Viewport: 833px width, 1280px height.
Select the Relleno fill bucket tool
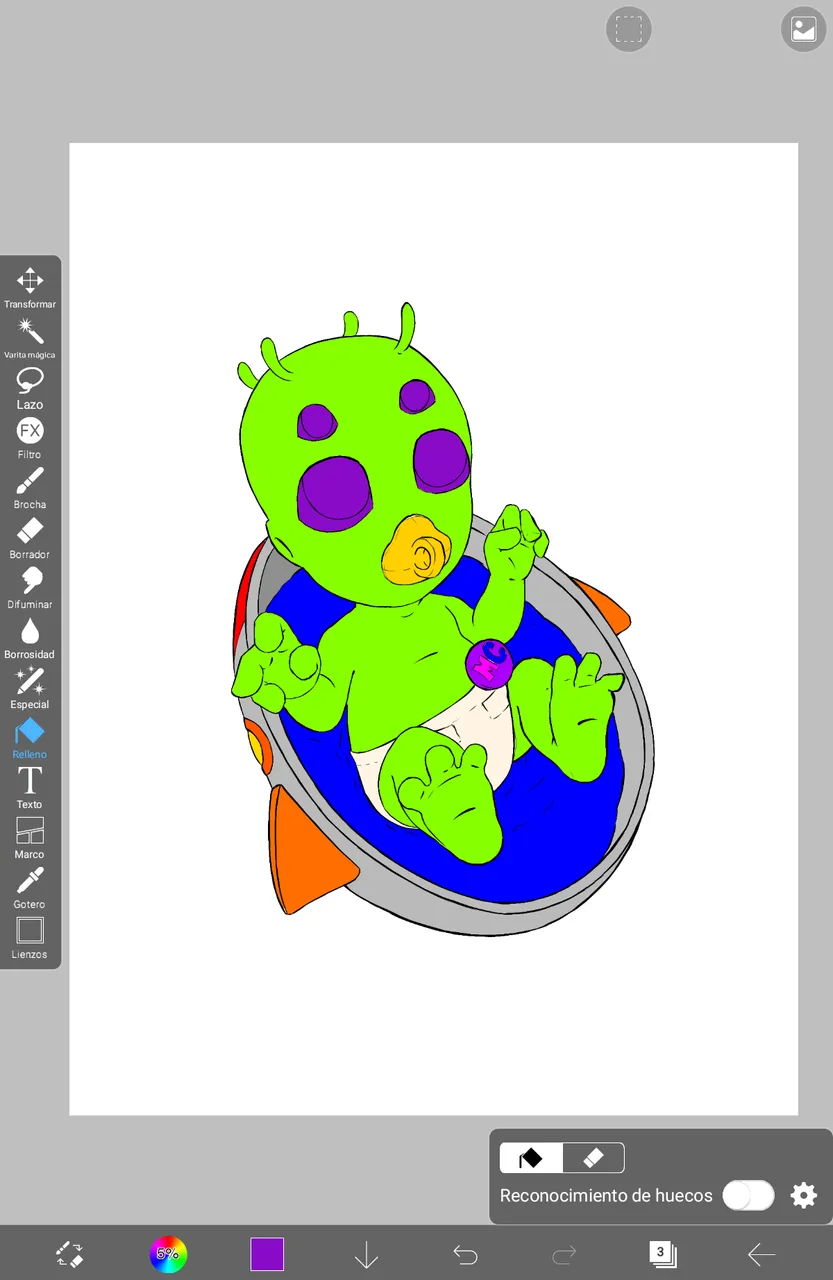pyautogui.click(x=30, y=738)
